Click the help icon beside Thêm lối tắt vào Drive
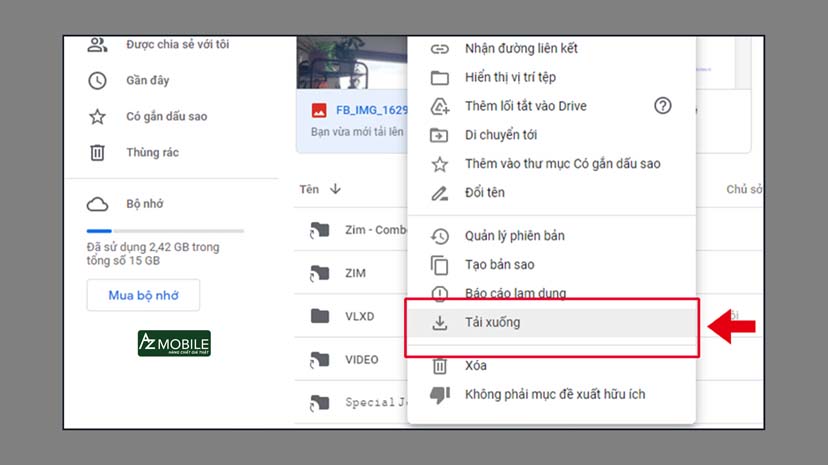Viewport: 828px width, 465px height. pyautogui.click(x=662, y=106)
